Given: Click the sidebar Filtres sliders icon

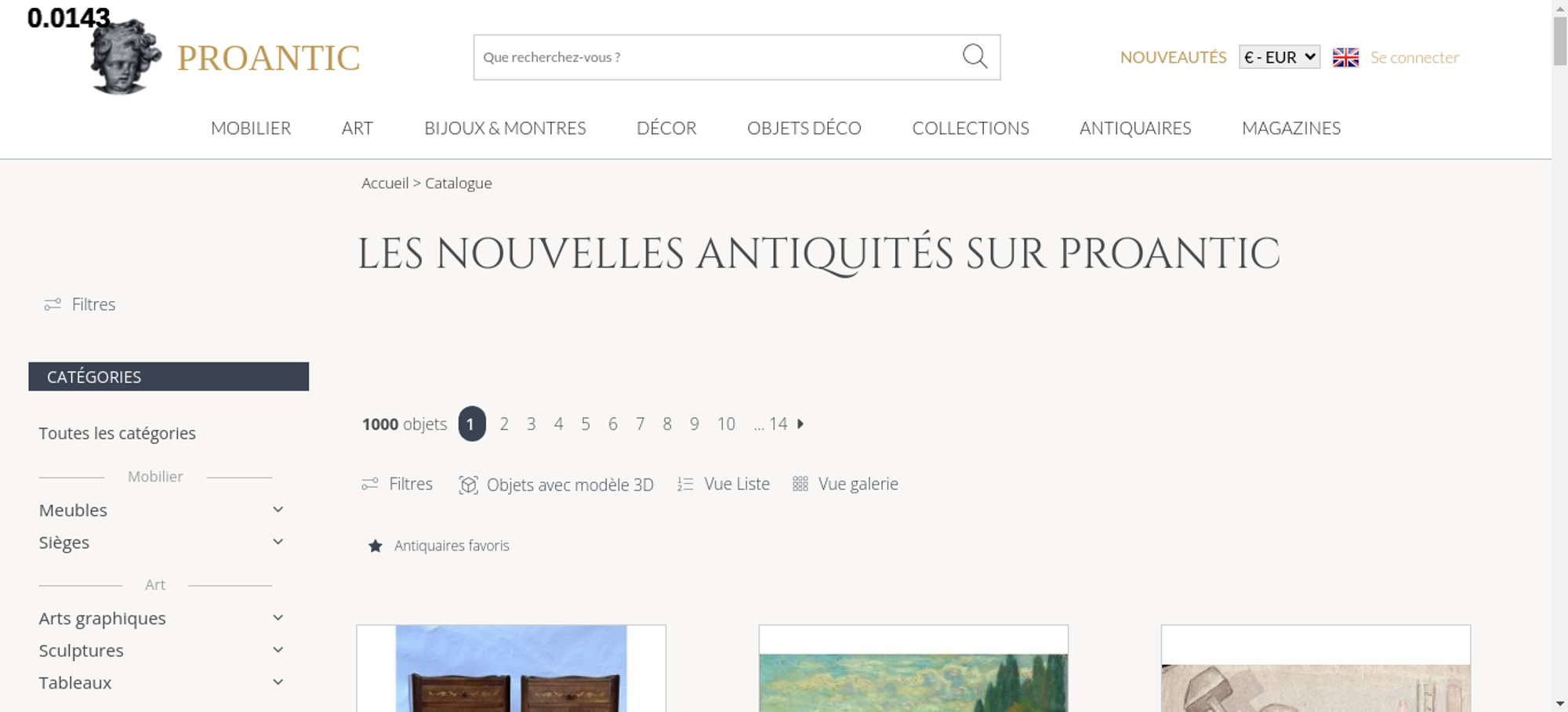Looking at the screenshot, I should [53, 304].
